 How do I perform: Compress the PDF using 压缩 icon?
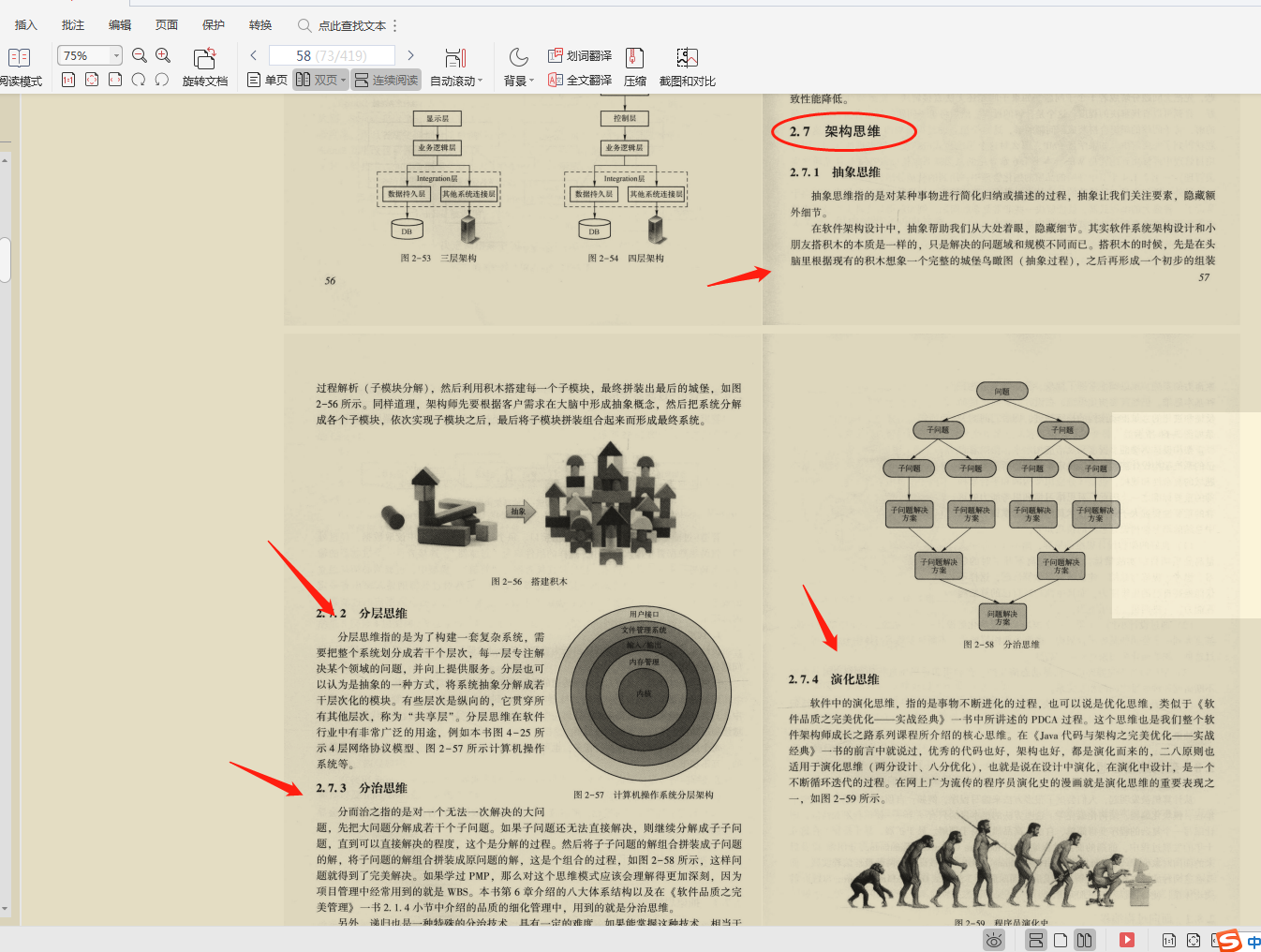click(x=634, y=66)
